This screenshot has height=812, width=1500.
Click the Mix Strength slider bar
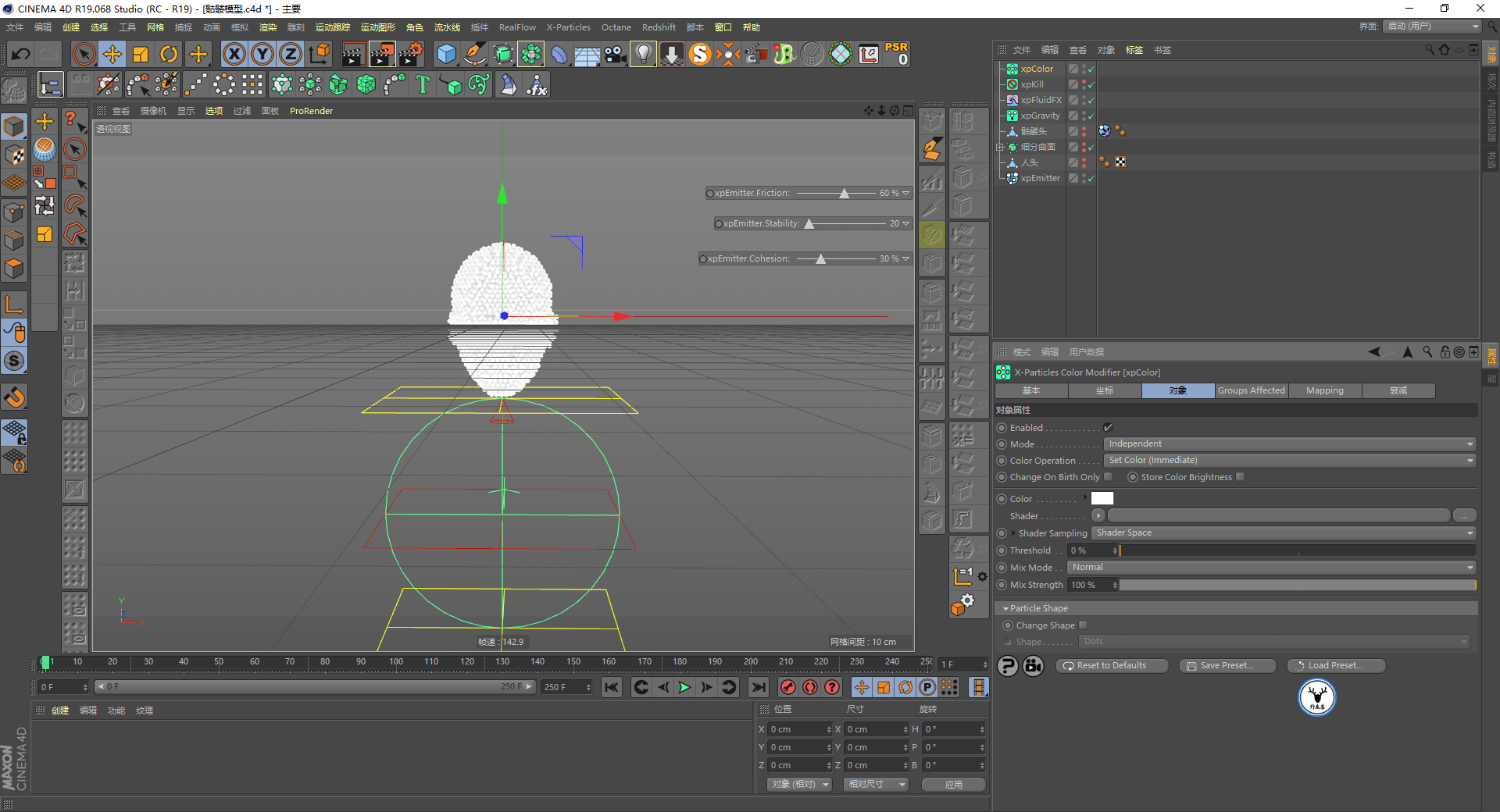[x=1298, y=585]
